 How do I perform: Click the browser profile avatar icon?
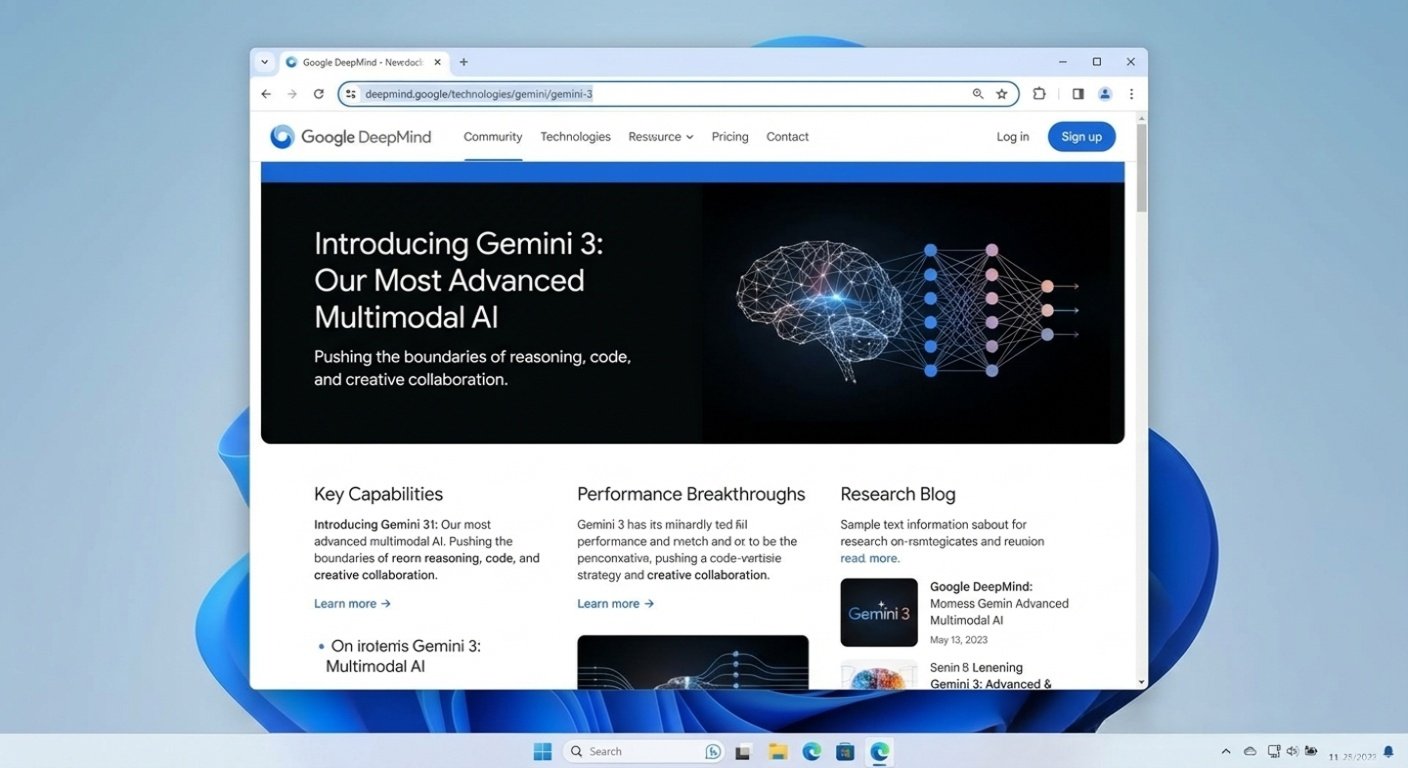(x=1105, y=93)
